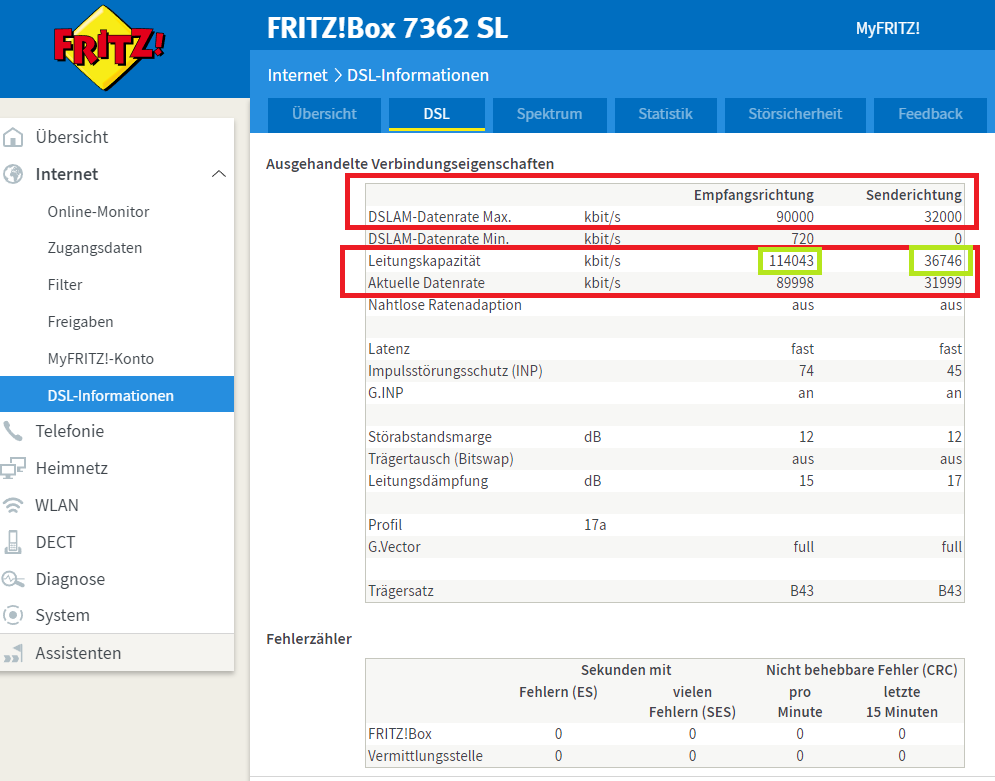Click the System icon
Screen dimensions: 995x781
coord(13,615)
